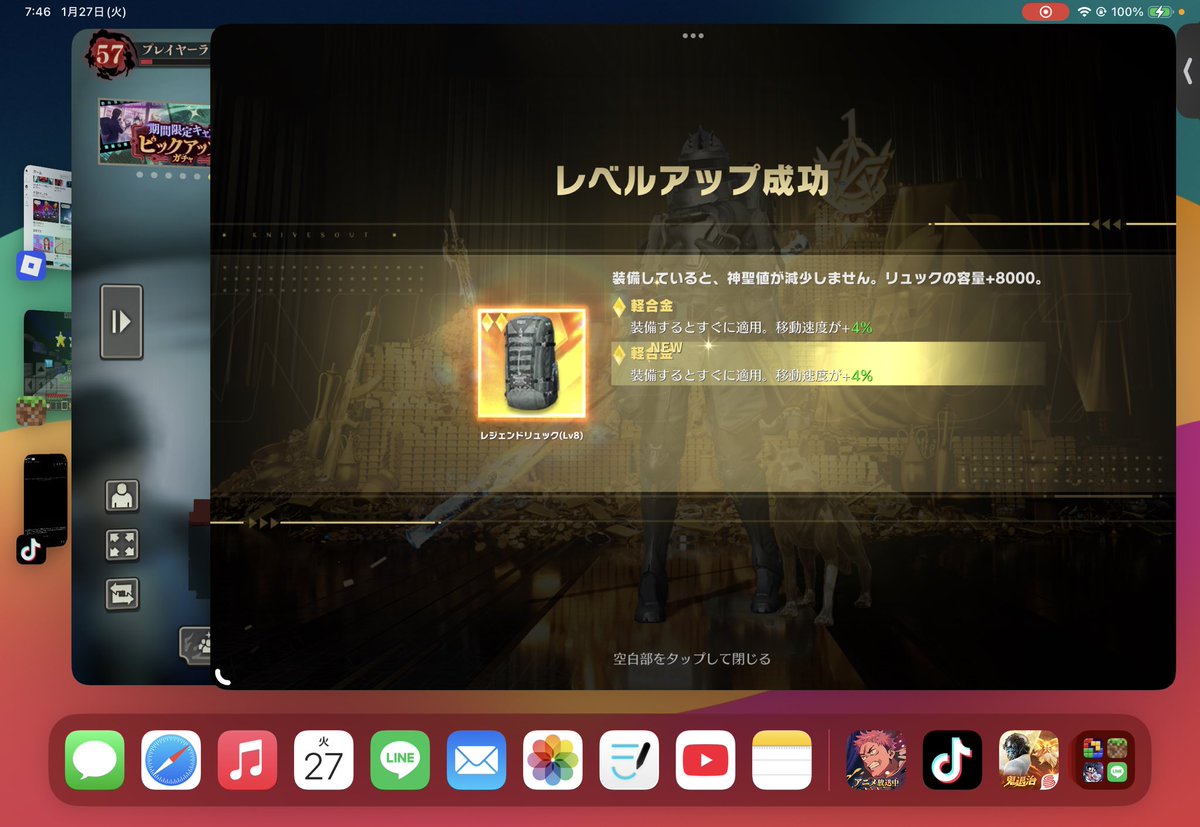Image resolution: width=1200 pixels, height=827 pixels.
Task: Open the Mail app in the dock
Action: 476,760
